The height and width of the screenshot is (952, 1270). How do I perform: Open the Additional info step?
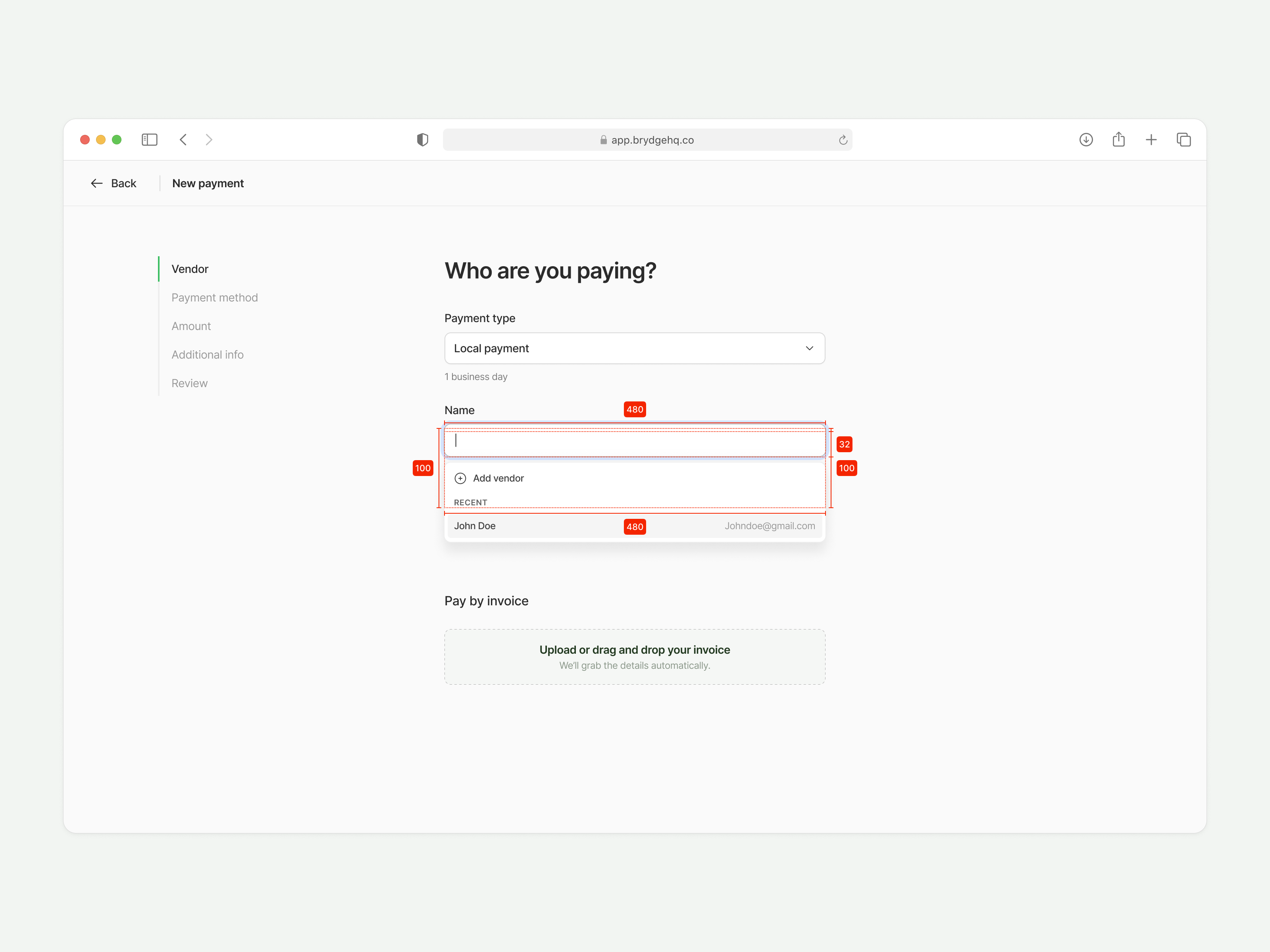pos(207,355)
